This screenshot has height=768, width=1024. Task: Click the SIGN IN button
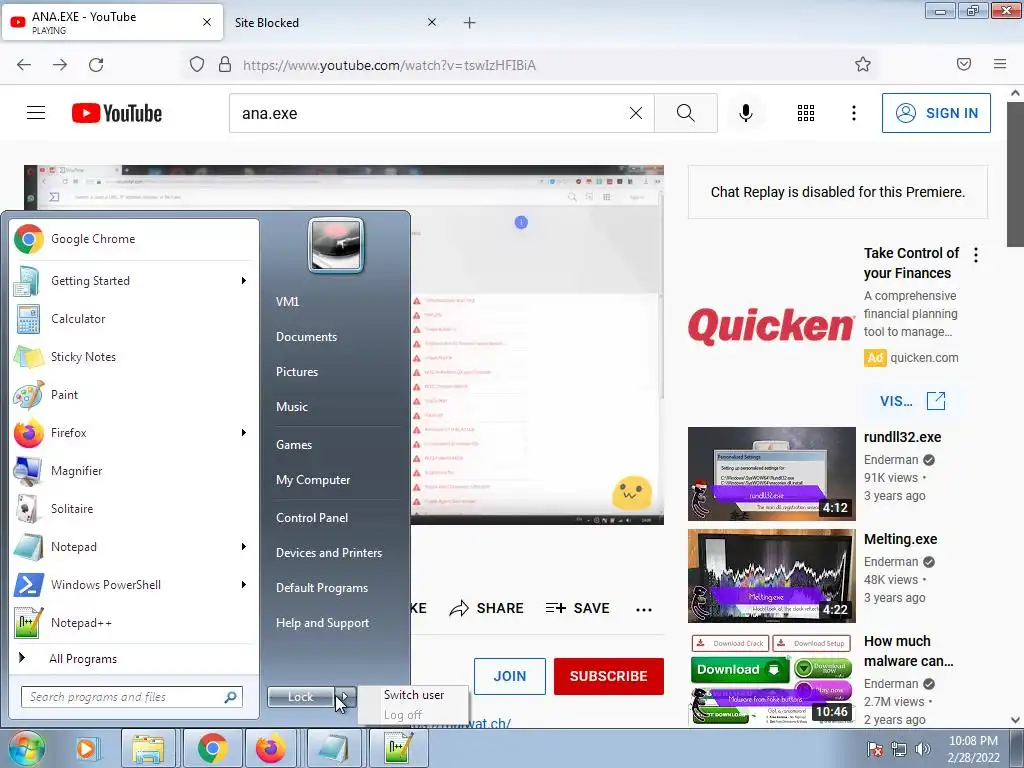click(936, 113)
